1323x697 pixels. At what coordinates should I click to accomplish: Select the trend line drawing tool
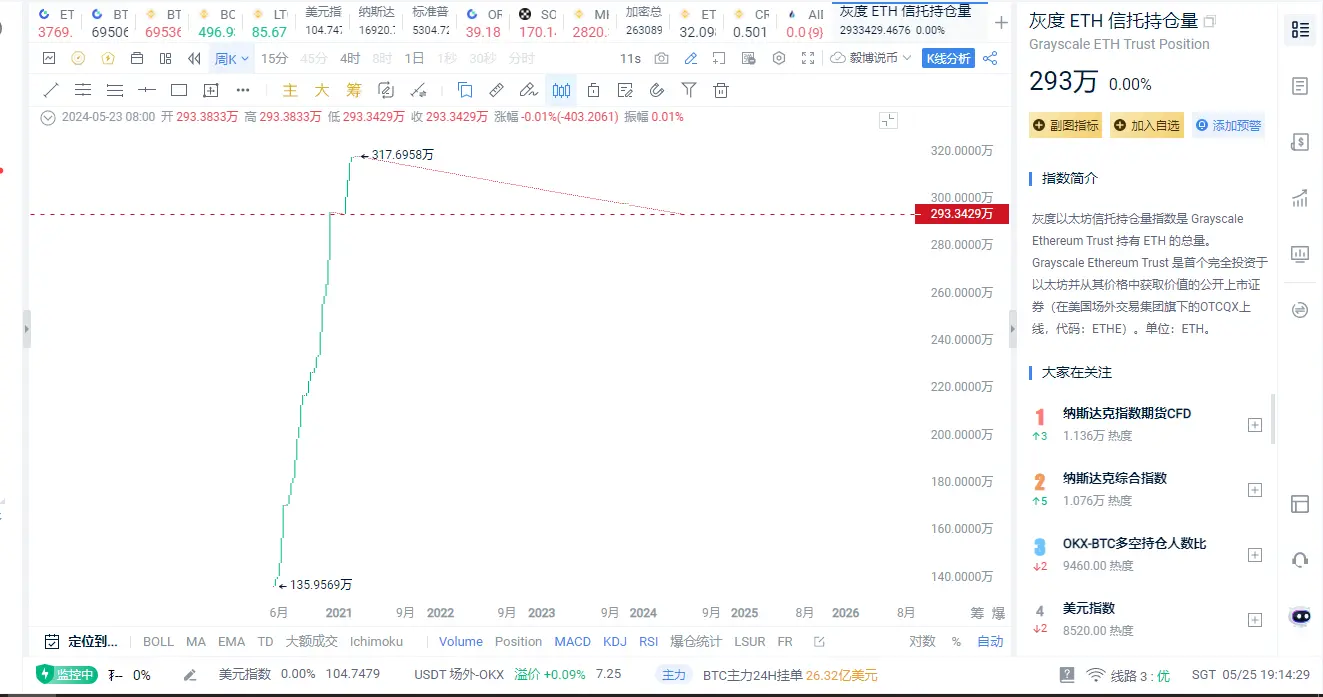point(51,90)
